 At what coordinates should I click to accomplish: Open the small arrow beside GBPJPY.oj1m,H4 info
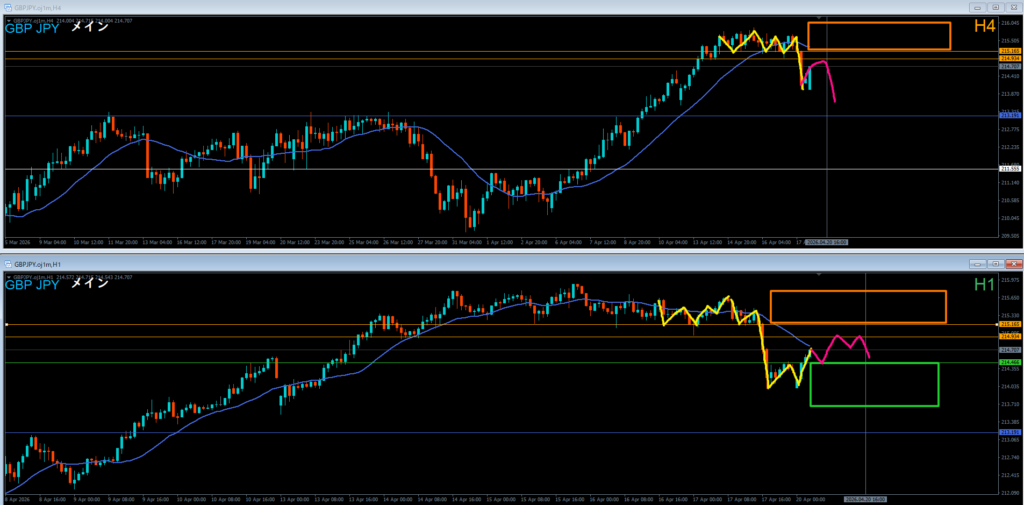pyautogui.click(x=8, y=20)
